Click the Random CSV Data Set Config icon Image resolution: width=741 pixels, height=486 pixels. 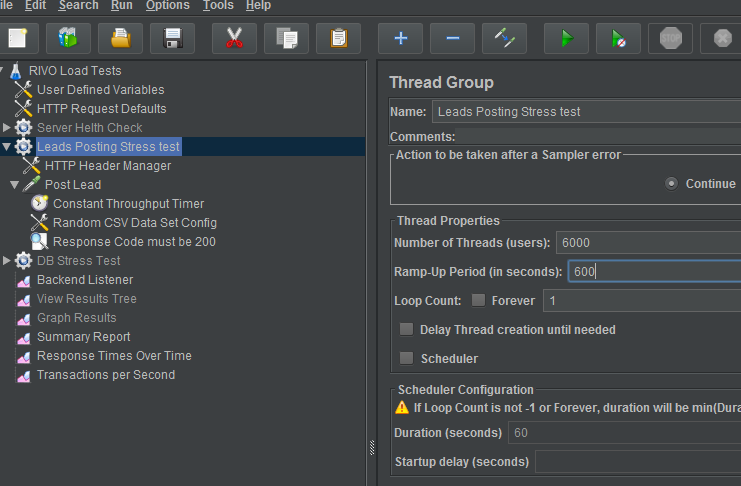(x=39, y=222)
